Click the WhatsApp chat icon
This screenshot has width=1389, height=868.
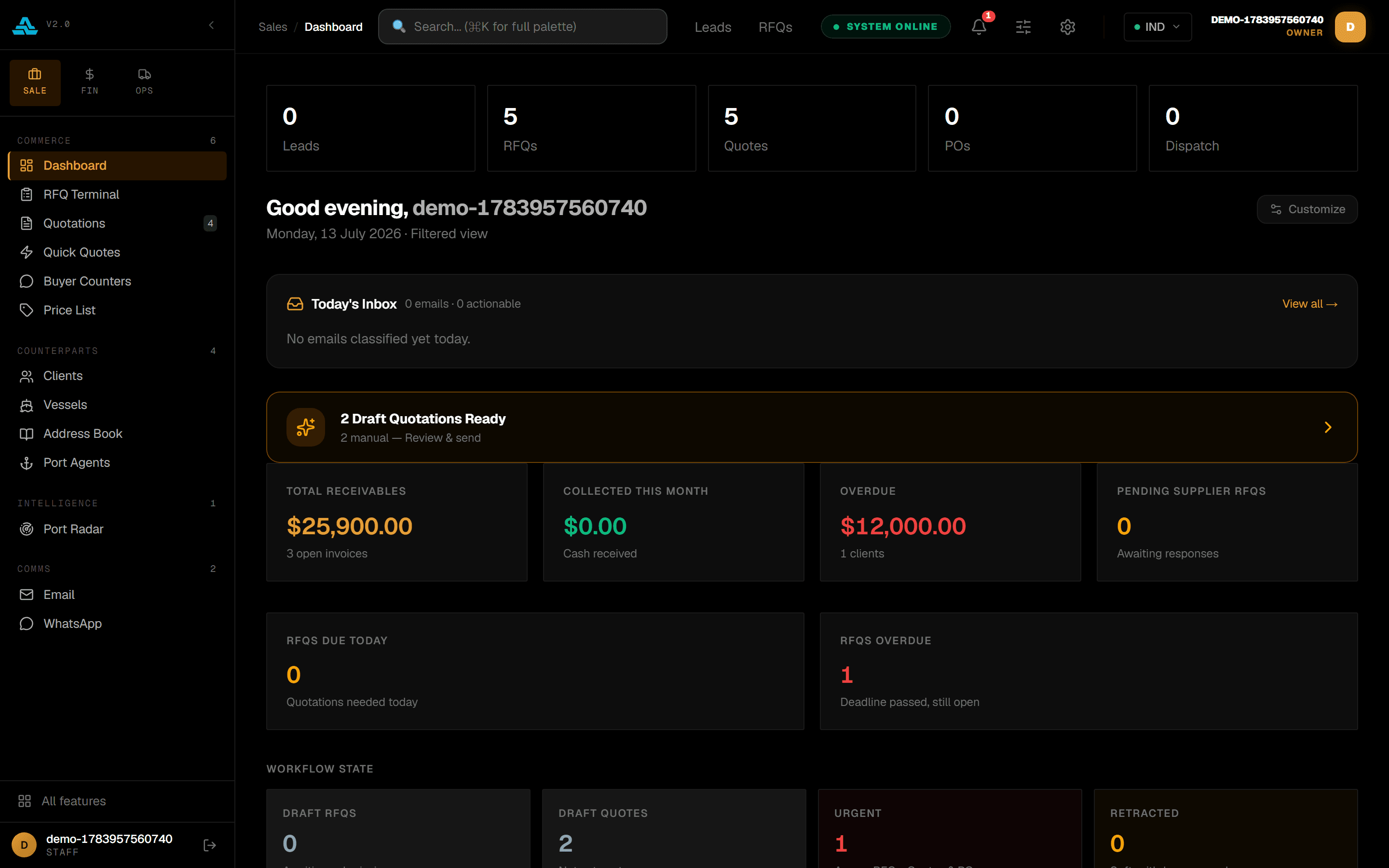coord(27,624)
